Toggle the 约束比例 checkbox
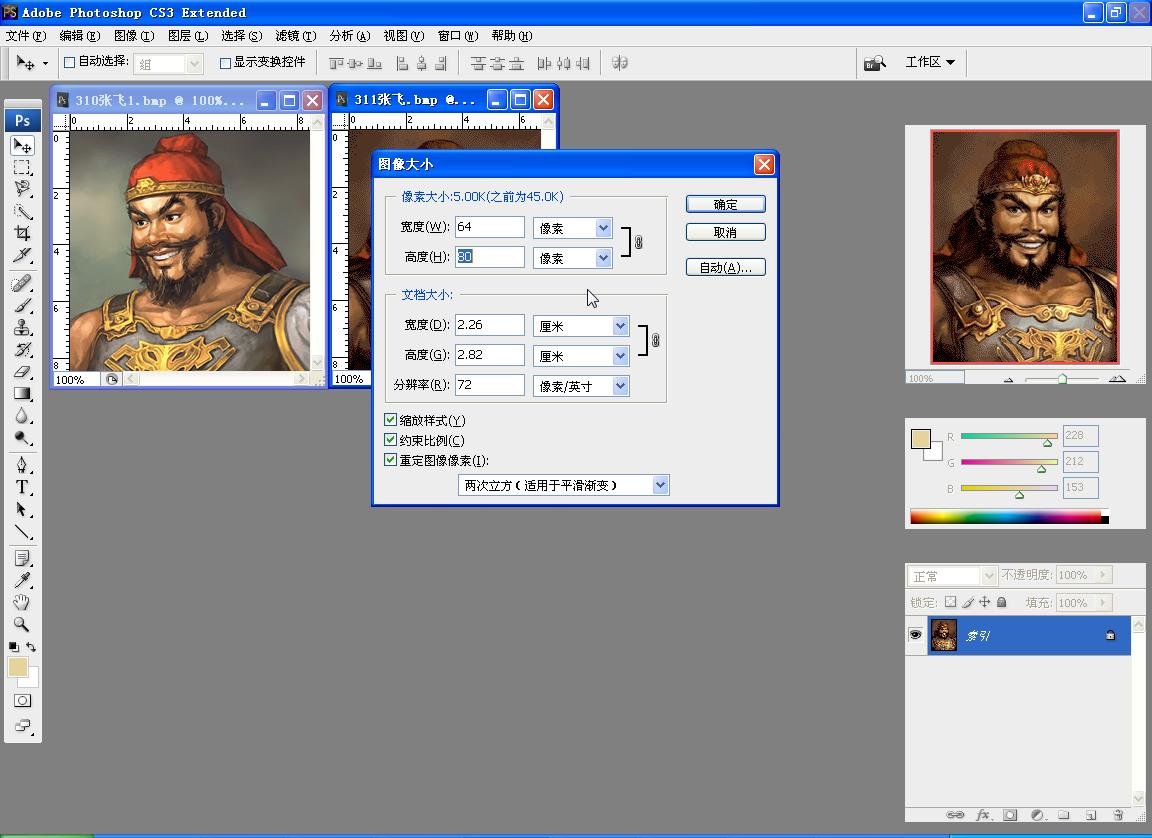Screen dimensions: 1152x838 (391, 440)
